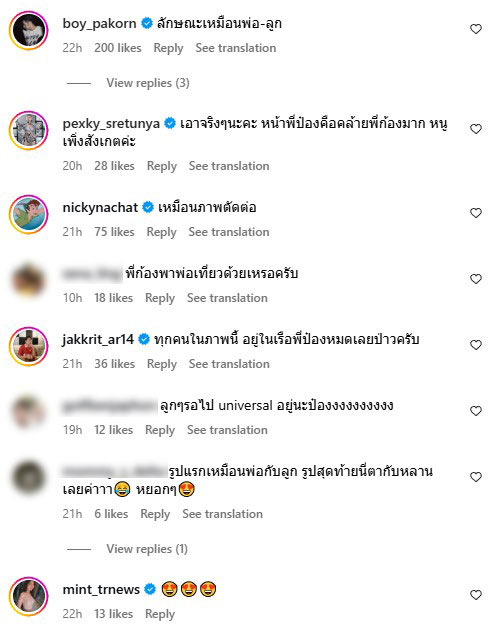Open the pexky_sretunya username link
This screenshot has height=625, width=493.
point(111,124)
